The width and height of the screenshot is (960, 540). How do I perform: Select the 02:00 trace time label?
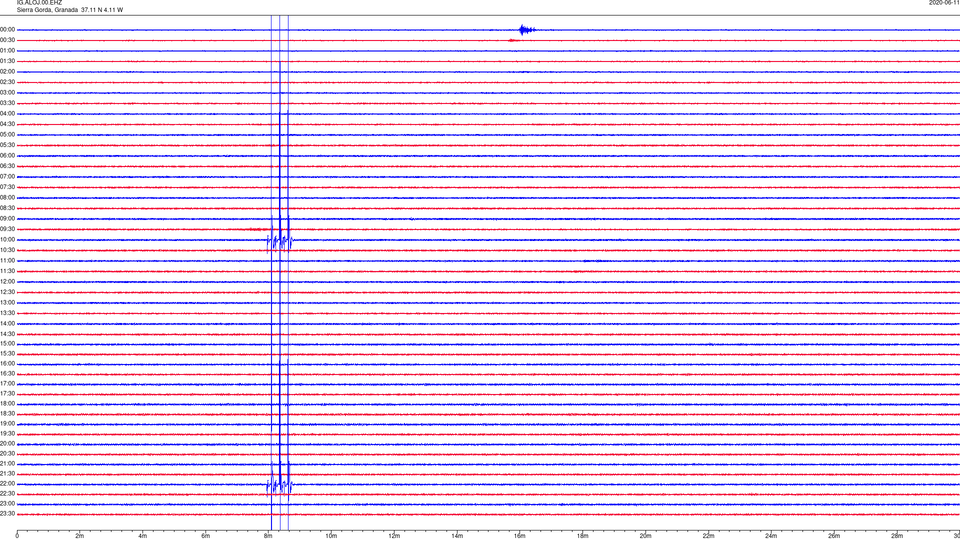click(x=7, y=72)
